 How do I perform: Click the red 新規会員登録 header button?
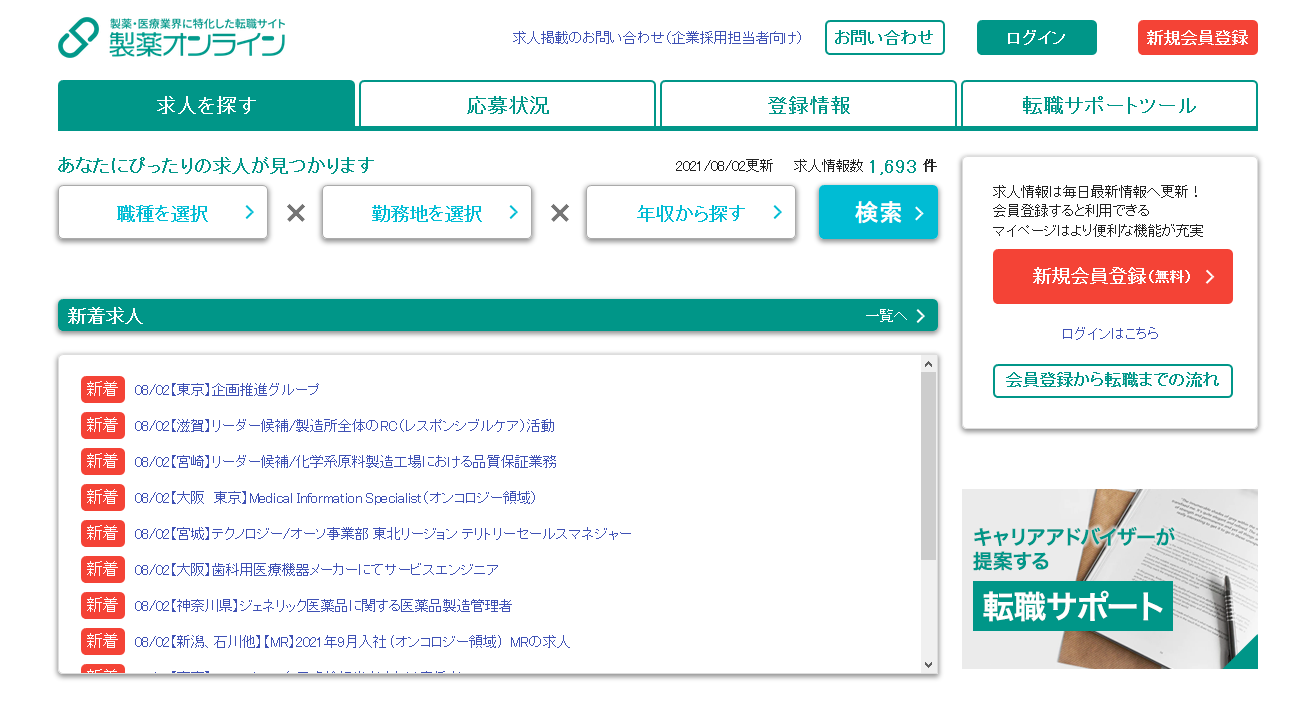[x=1197, y=37]
